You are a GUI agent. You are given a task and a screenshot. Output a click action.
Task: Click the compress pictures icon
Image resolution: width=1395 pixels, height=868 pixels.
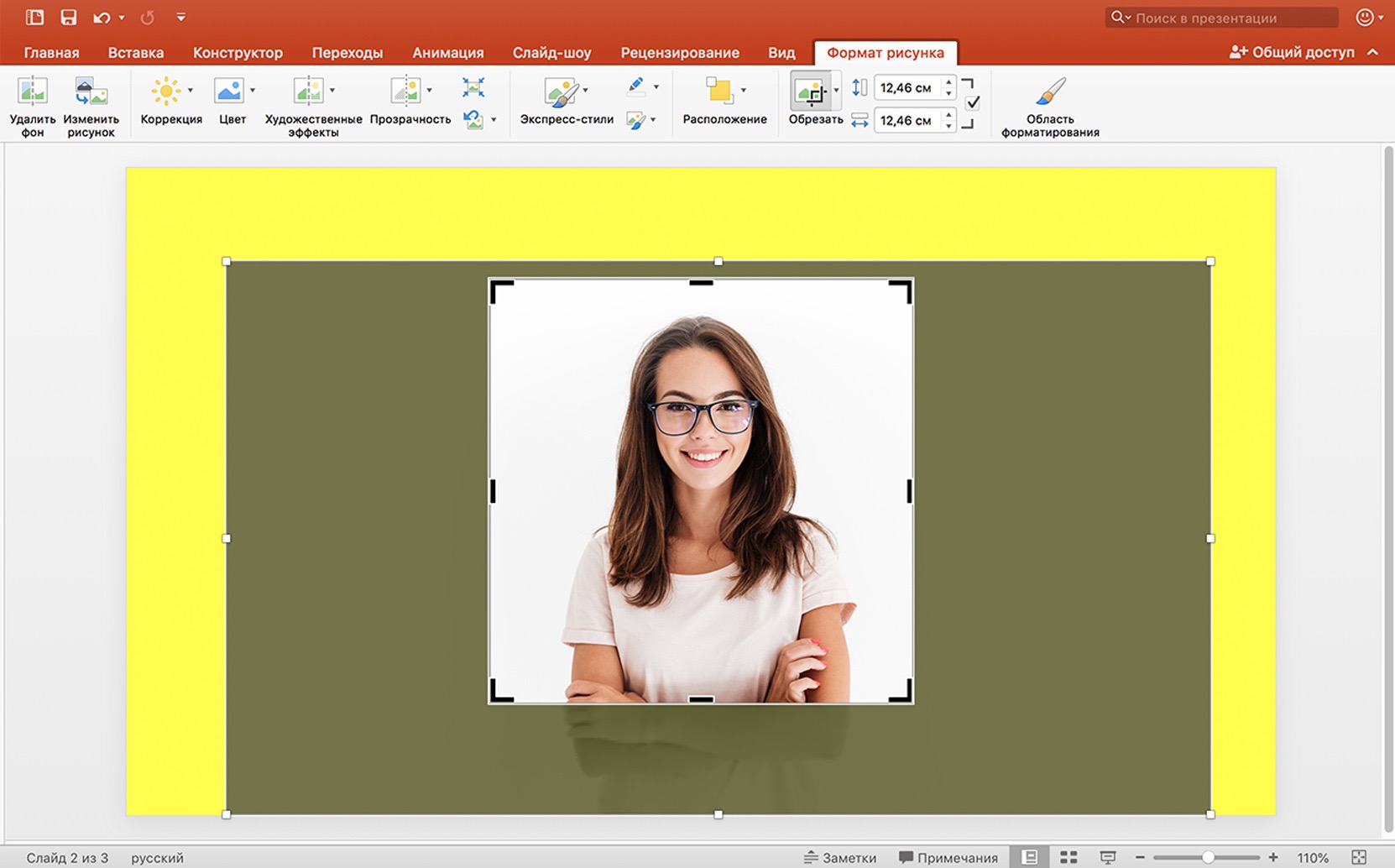tap(473, 87)
